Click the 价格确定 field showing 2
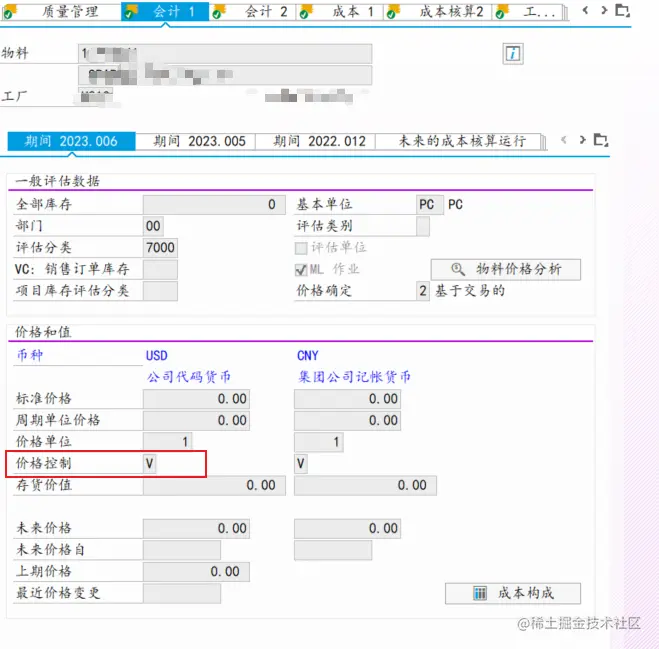 [x=423, y=291]
